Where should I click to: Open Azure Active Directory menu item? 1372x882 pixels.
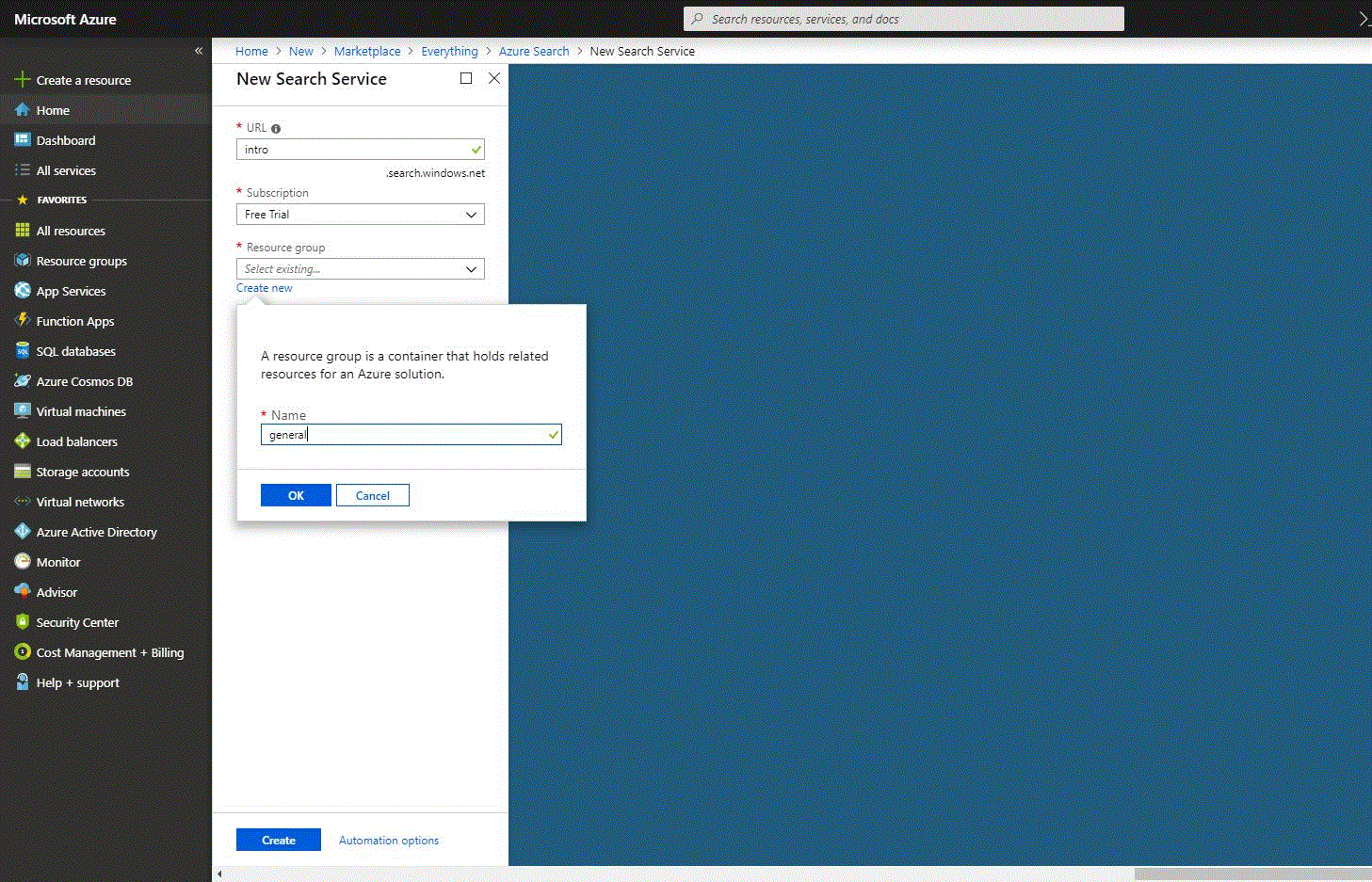pos(105,532)
